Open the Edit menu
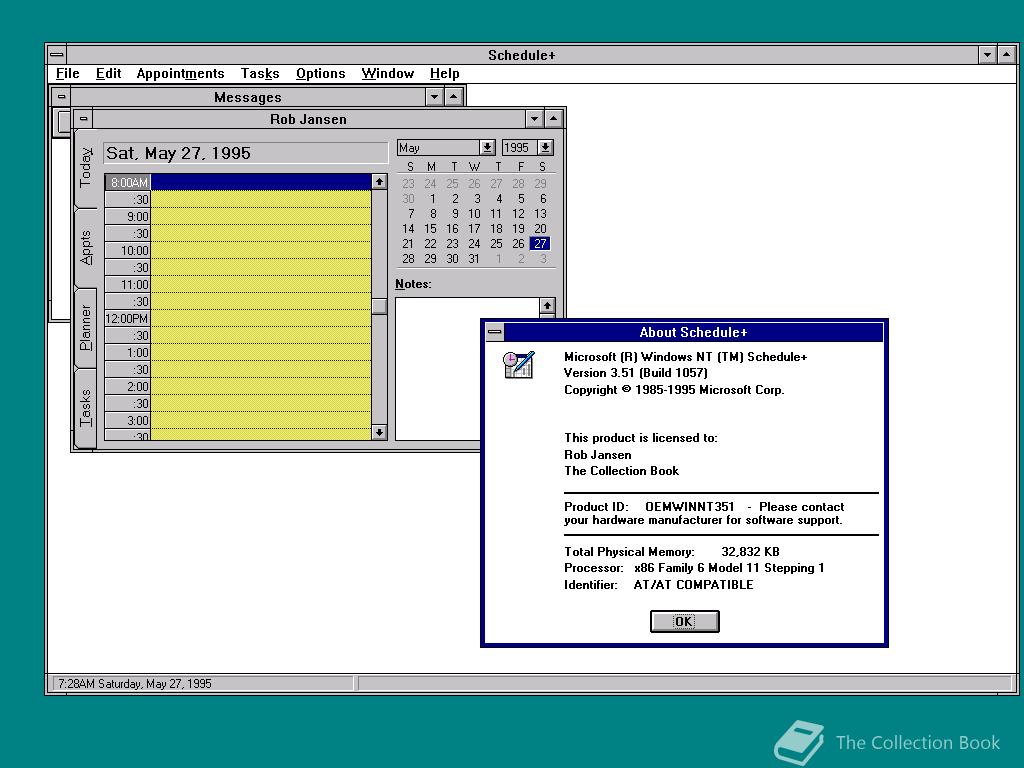1024x768 pixels. (x=108, y=73)
